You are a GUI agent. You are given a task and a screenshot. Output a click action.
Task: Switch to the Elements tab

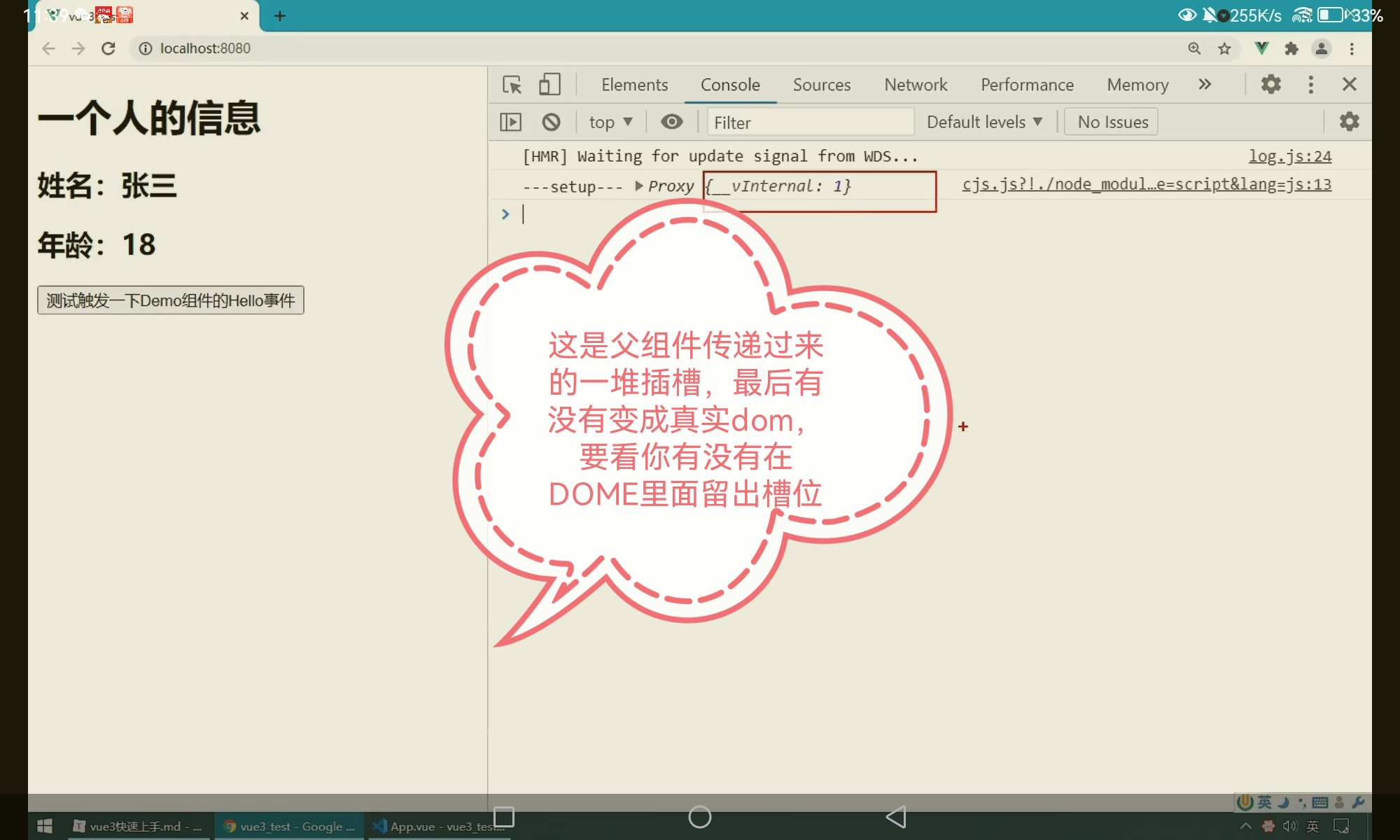[634, 85]
